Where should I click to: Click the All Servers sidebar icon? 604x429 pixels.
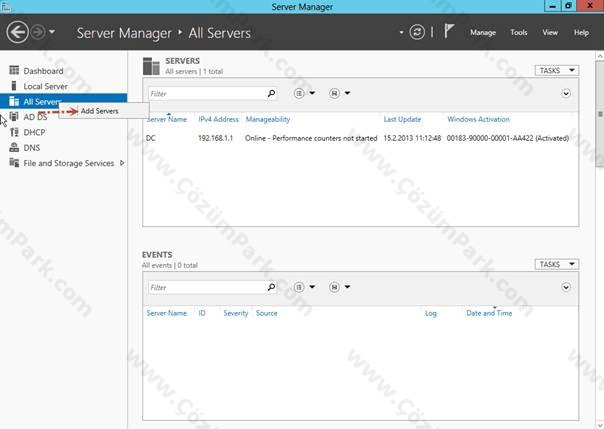(14, 101)
